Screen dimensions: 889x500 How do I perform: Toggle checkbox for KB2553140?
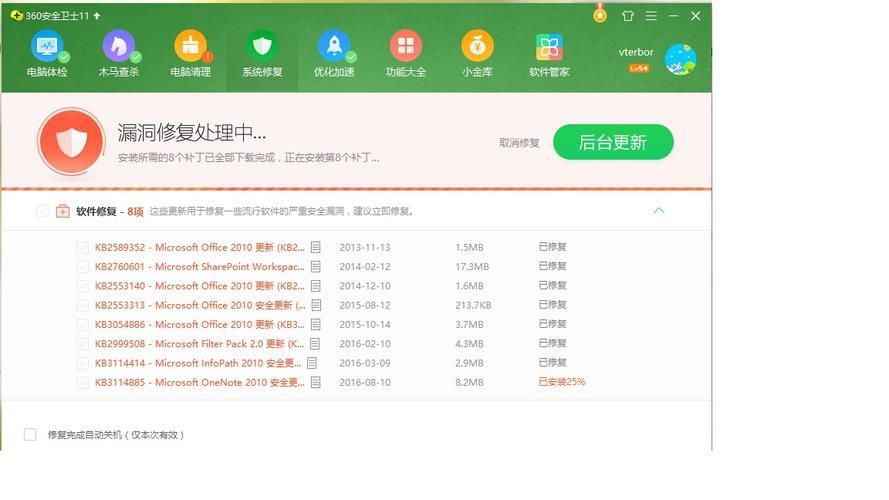pos(82,286)
